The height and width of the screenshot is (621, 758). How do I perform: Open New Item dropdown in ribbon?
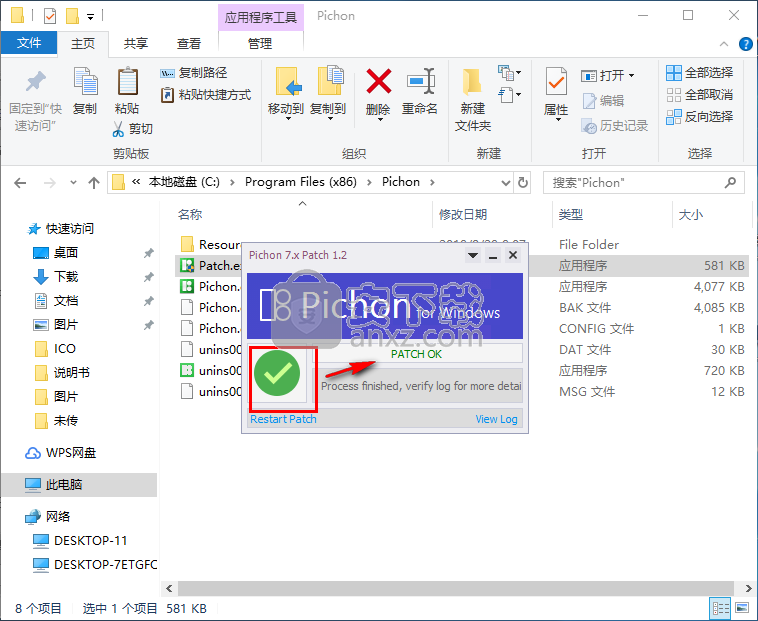[510, 73]
